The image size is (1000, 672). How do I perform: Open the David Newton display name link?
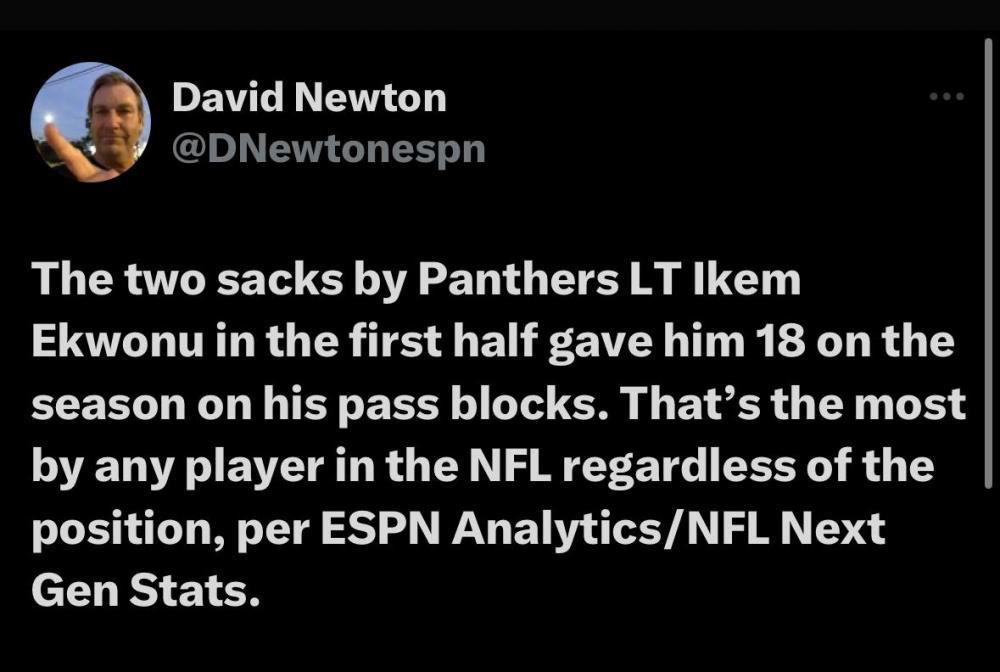tap(309, 98)
